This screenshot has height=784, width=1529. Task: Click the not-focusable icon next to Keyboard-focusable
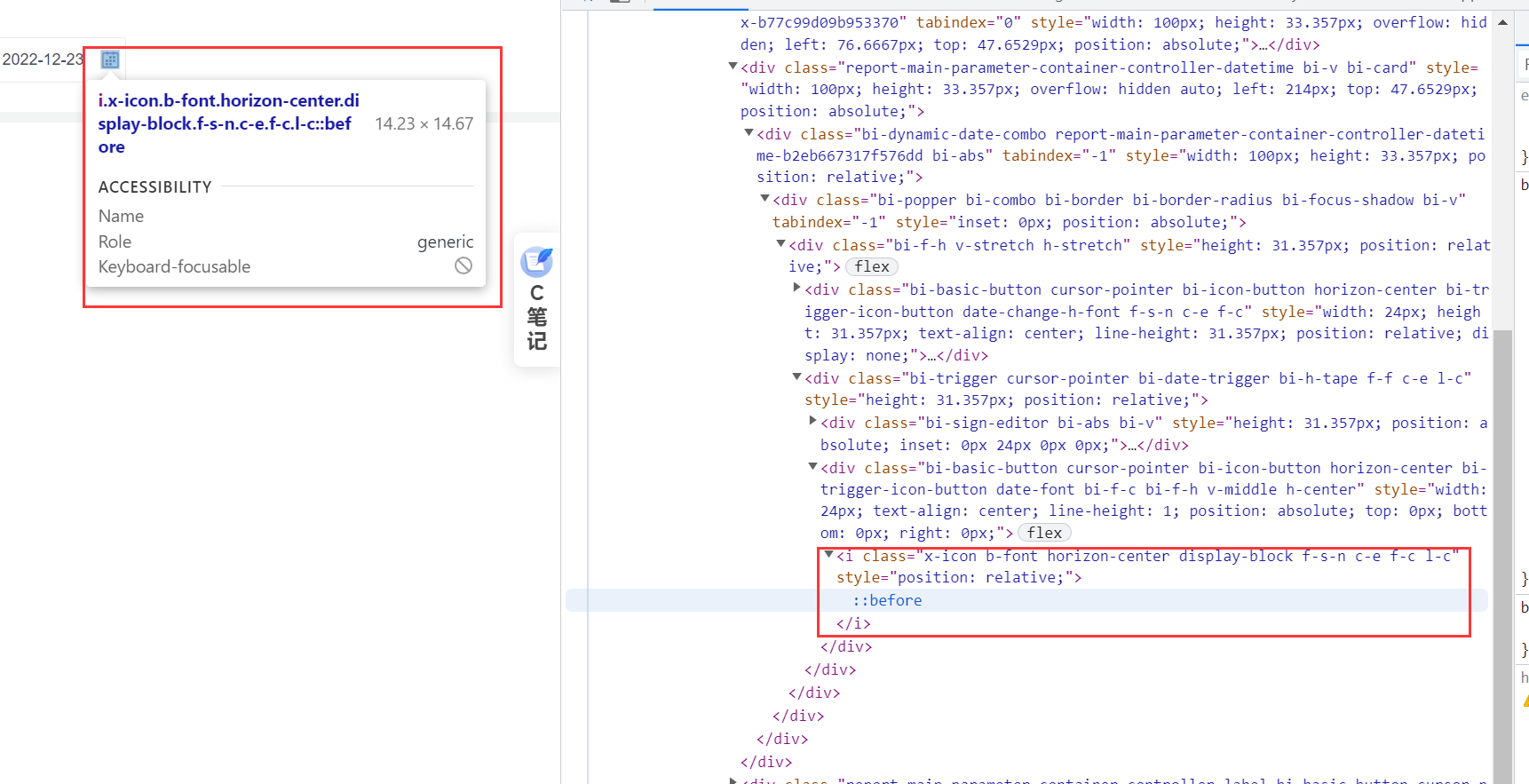(463, 266)
